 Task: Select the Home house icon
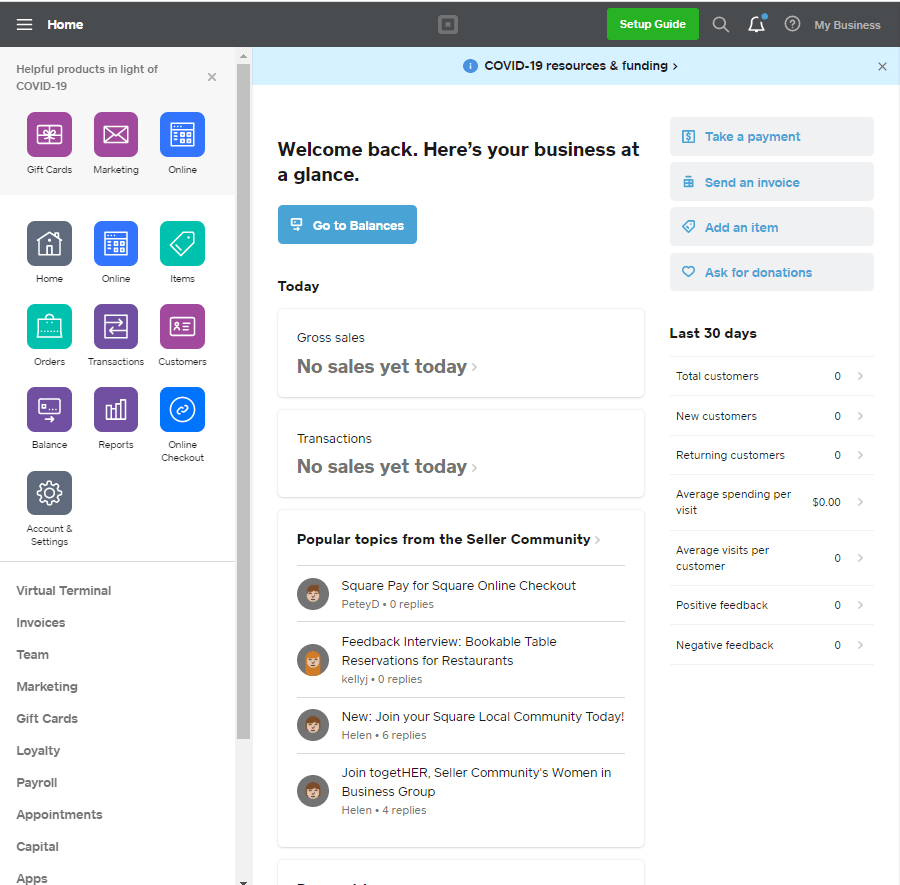[49, 243]
